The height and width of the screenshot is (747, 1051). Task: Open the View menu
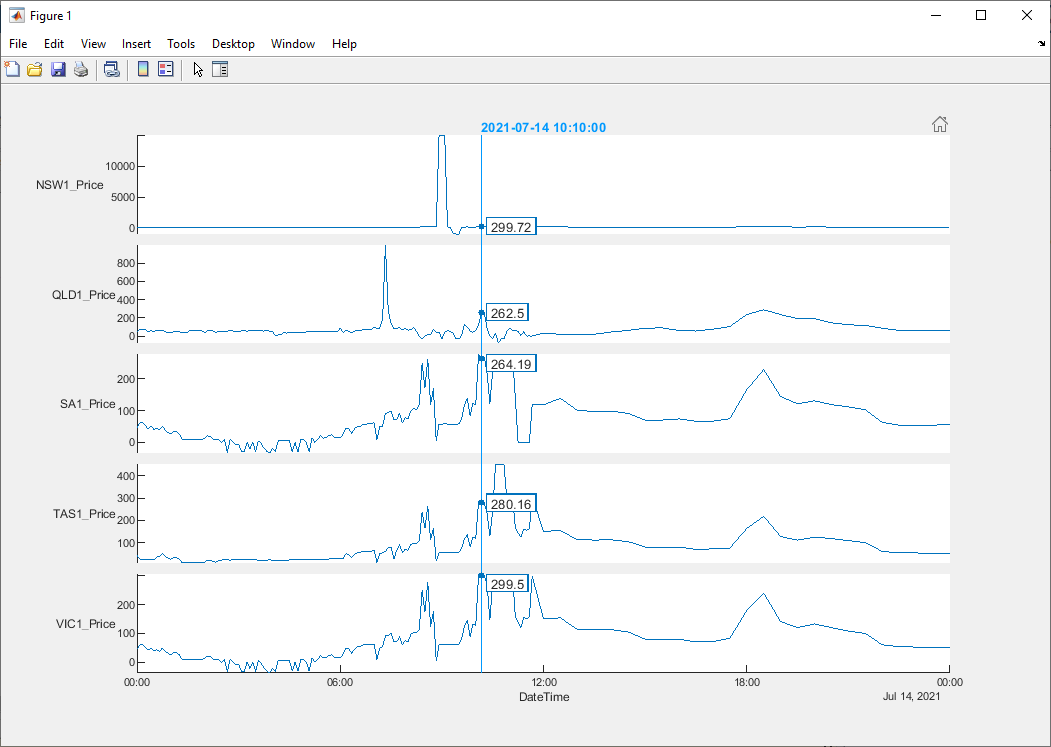93,44
